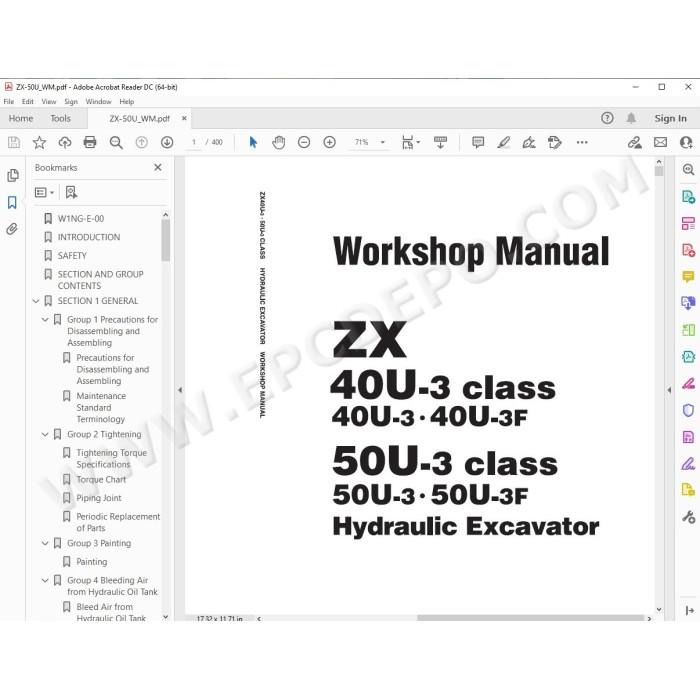700x700 pixels.
Task: Open the find text magnifier
Action: pyautogui.click(x=116, y=142)
